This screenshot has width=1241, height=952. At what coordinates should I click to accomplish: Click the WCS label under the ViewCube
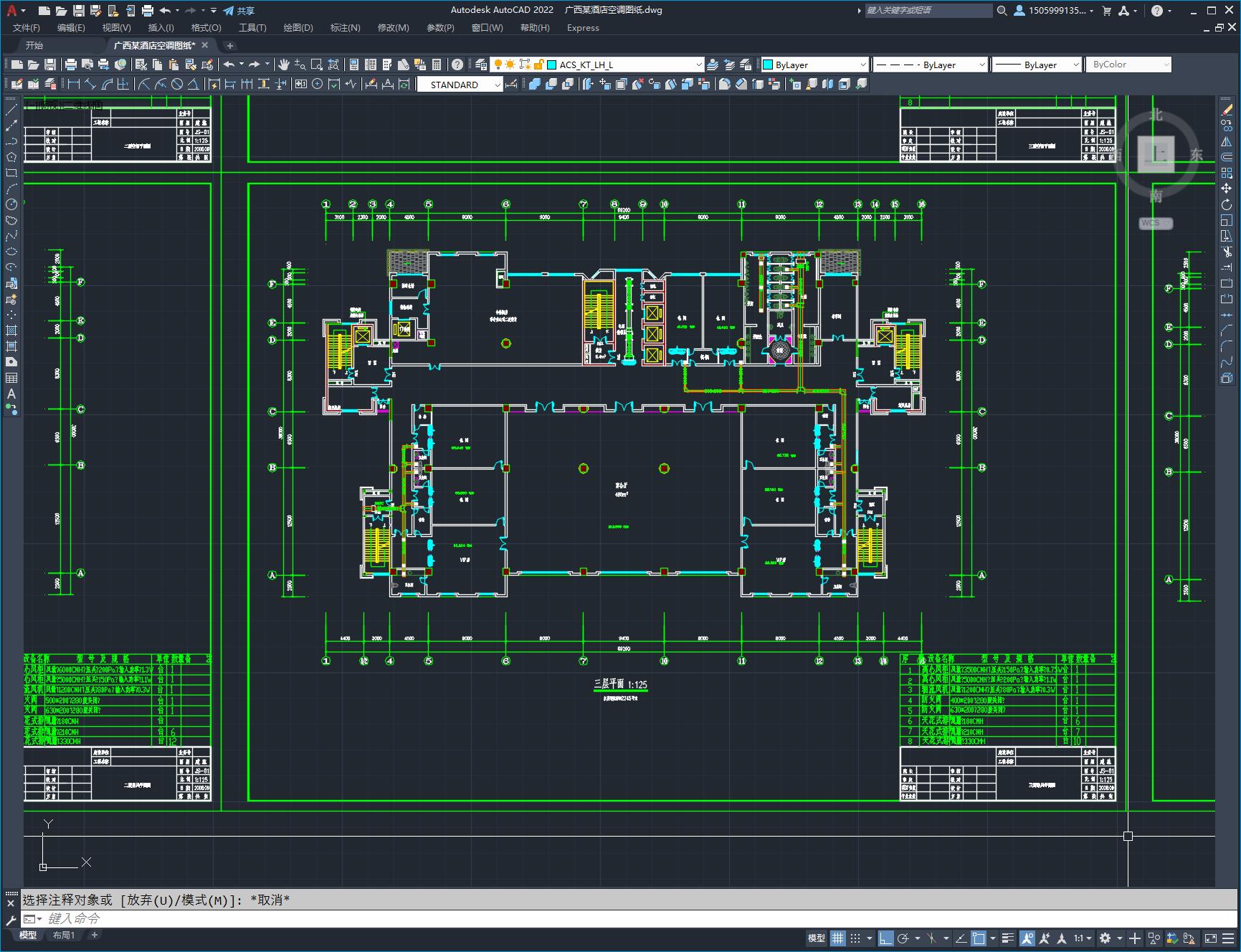(1156, 223)
